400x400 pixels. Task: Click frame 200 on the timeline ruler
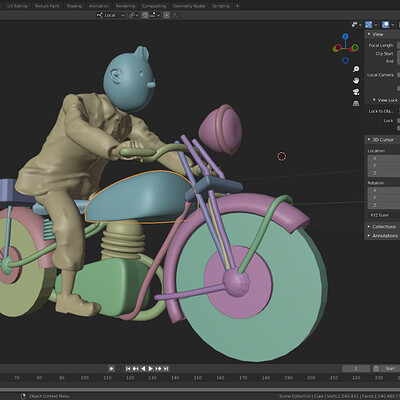coord(311,378)
